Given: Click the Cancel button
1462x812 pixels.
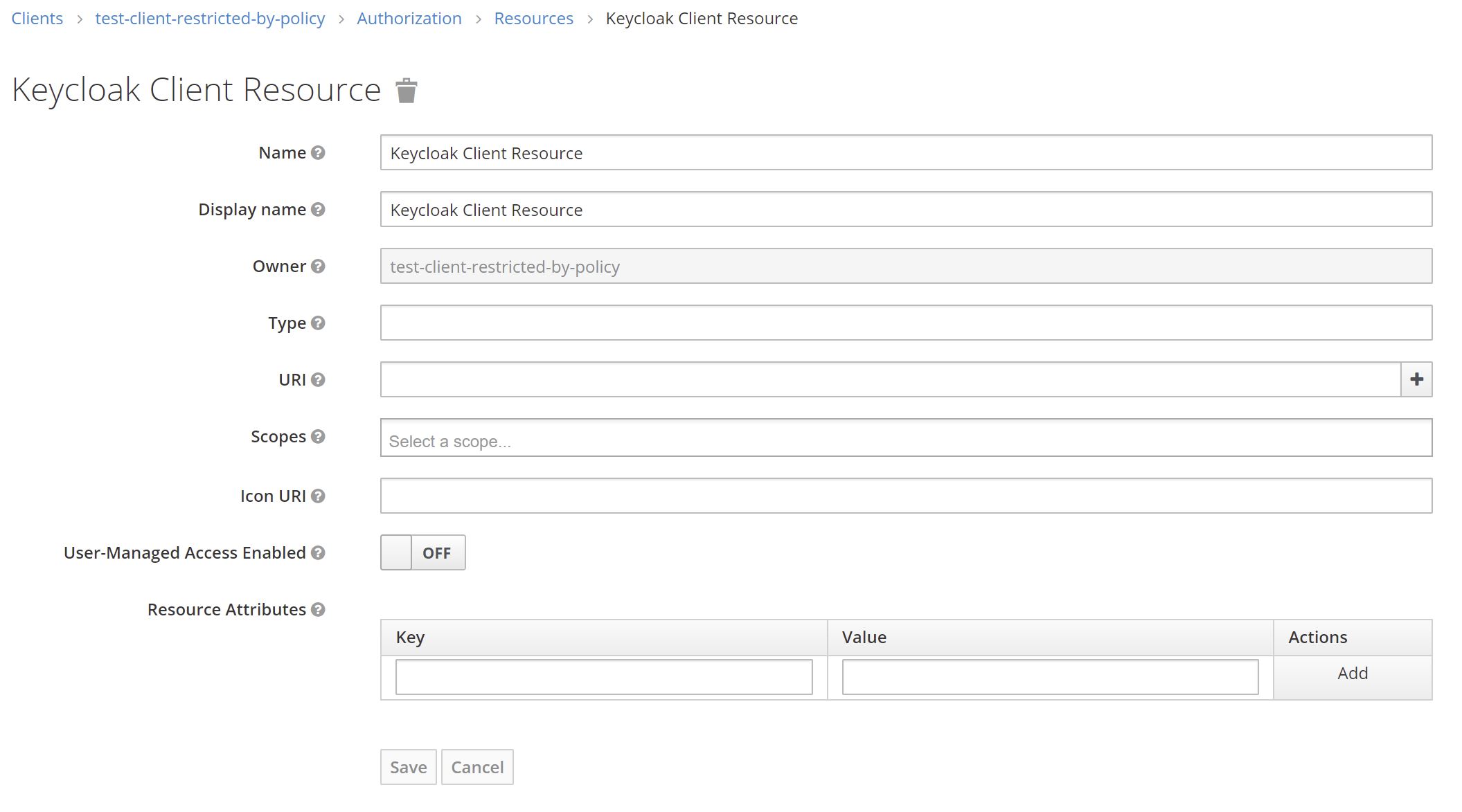Looking at the screenshot, I should point(477,767).
